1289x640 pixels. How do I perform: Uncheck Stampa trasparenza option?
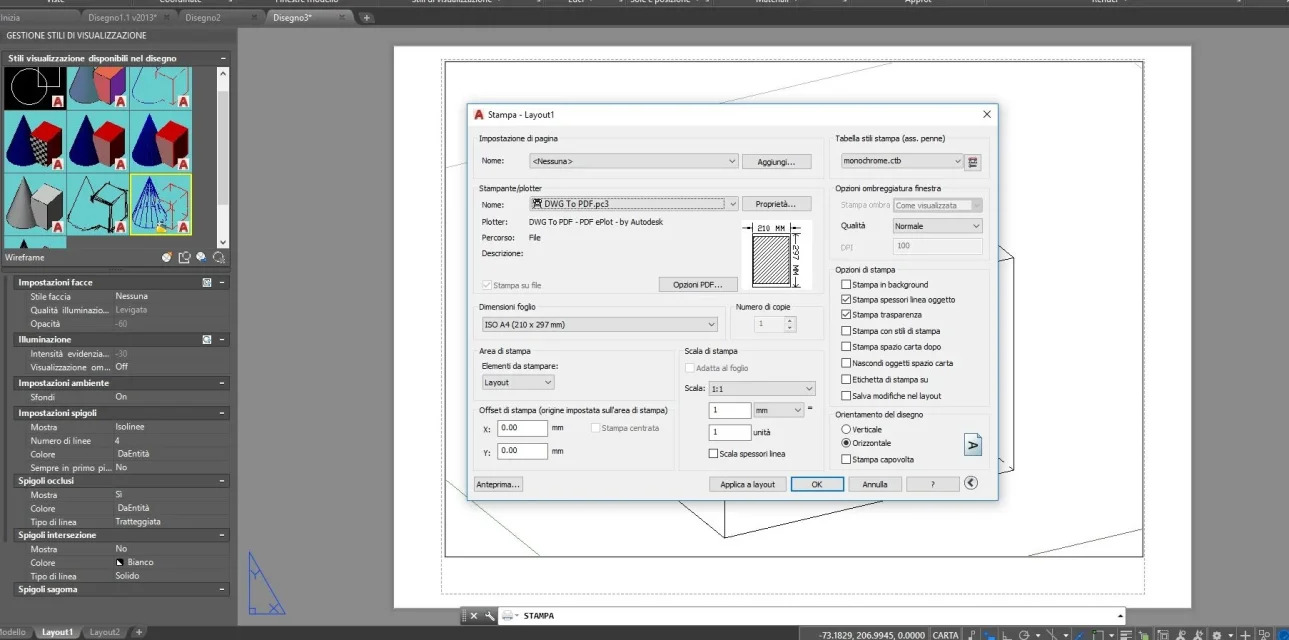pos(846,315)
